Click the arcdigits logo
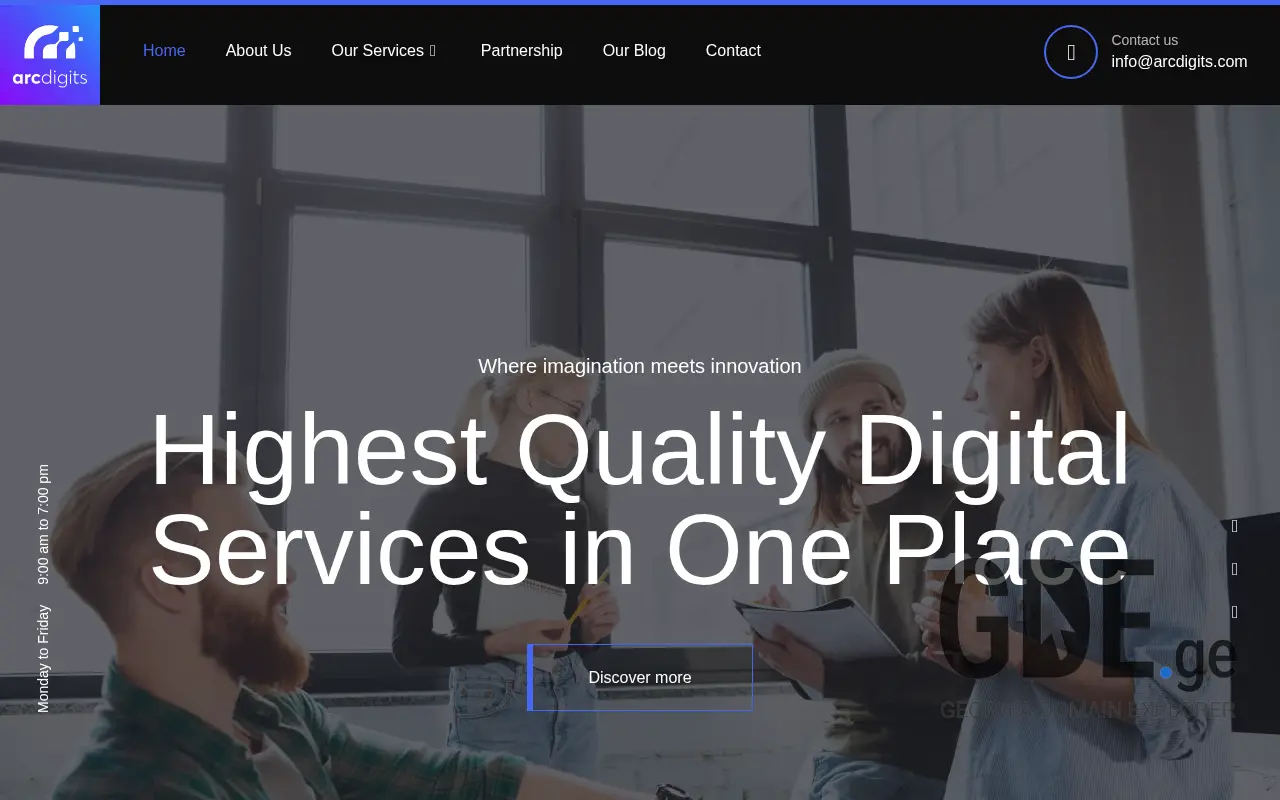 tap(49, 55)
